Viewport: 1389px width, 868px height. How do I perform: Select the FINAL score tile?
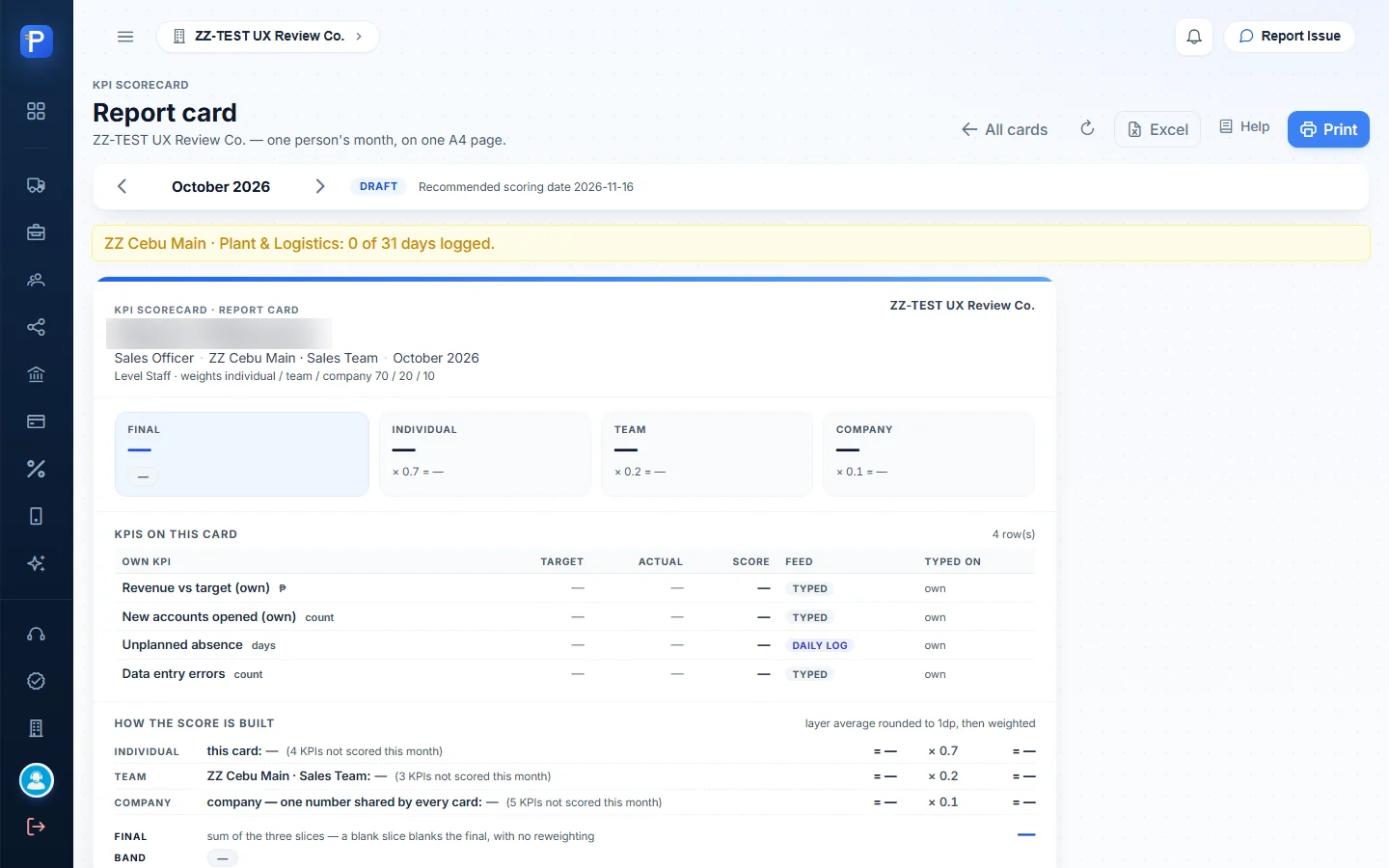tap(242, 454)
